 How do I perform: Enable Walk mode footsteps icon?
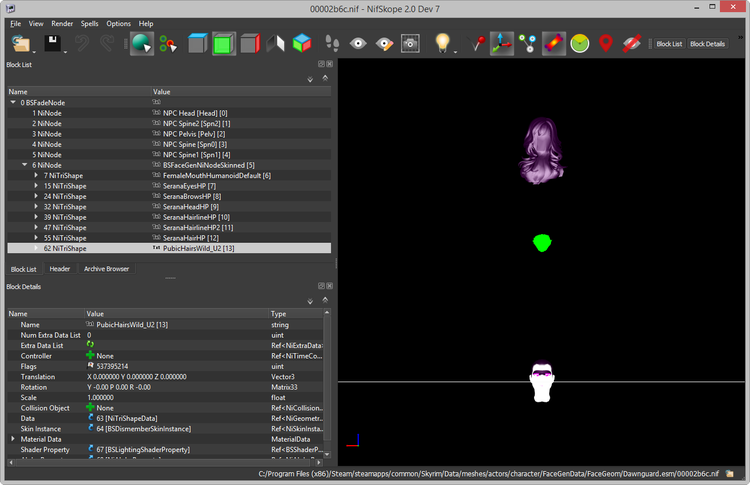pos(332,44)
